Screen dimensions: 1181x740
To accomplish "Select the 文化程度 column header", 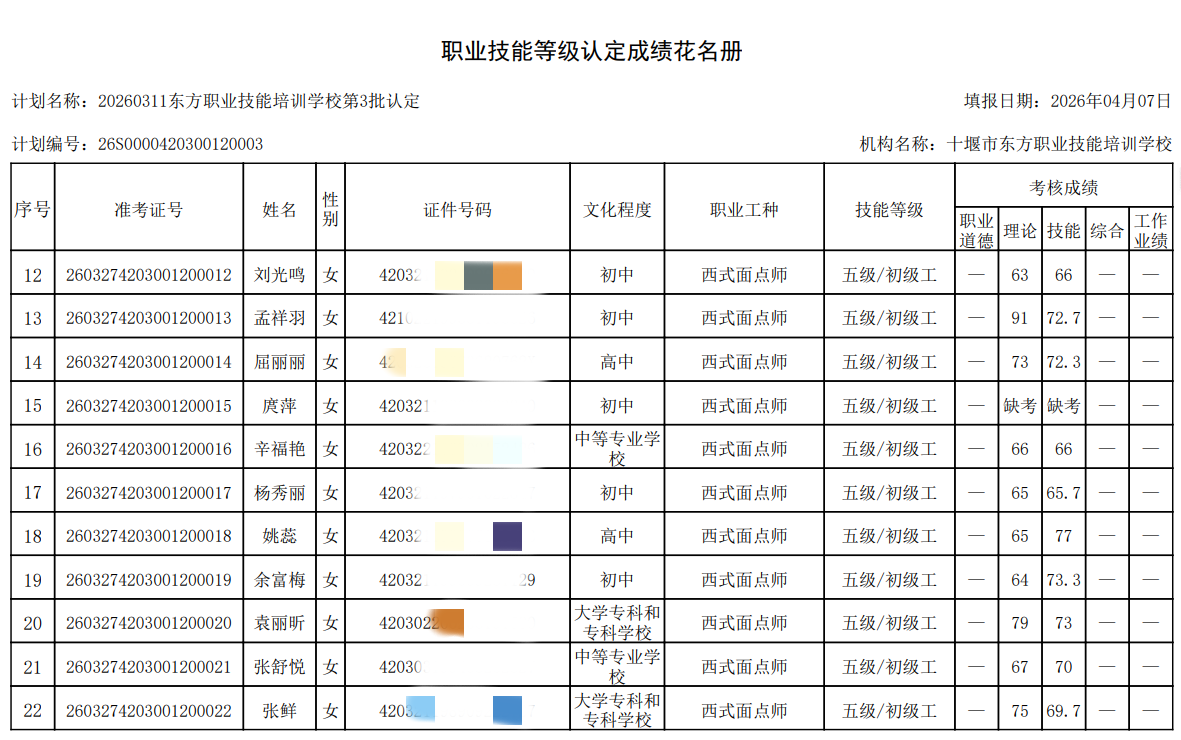I will pos(617,209).
